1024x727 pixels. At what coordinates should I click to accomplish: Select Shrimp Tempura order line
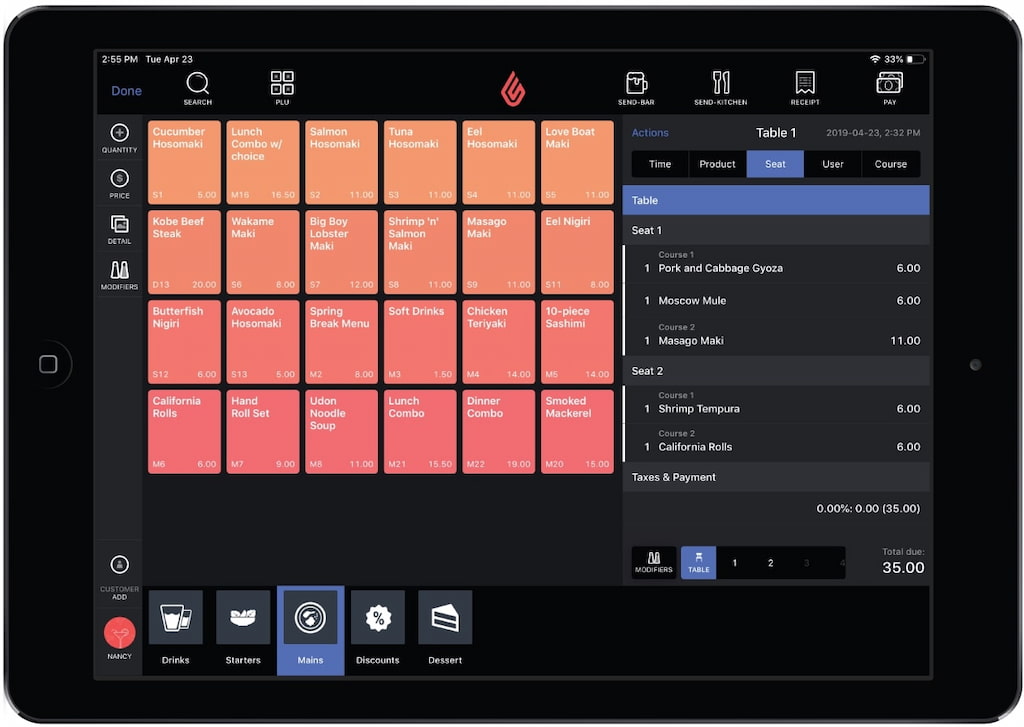point(776,404)
